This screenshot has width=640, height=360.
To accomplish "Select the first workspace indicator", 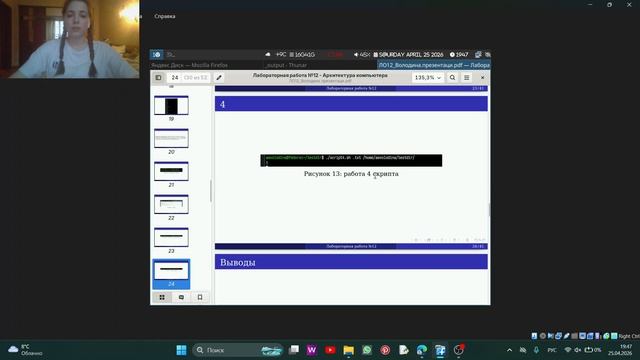I will [x=157, y=54].
